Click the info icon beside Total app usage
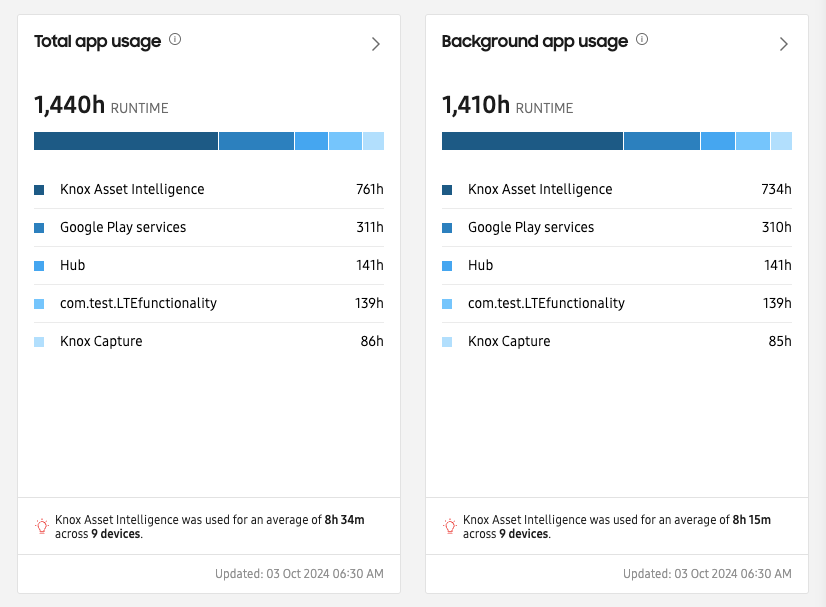The width and height of the screenshot is (826, 607). [x=175, y=40]
